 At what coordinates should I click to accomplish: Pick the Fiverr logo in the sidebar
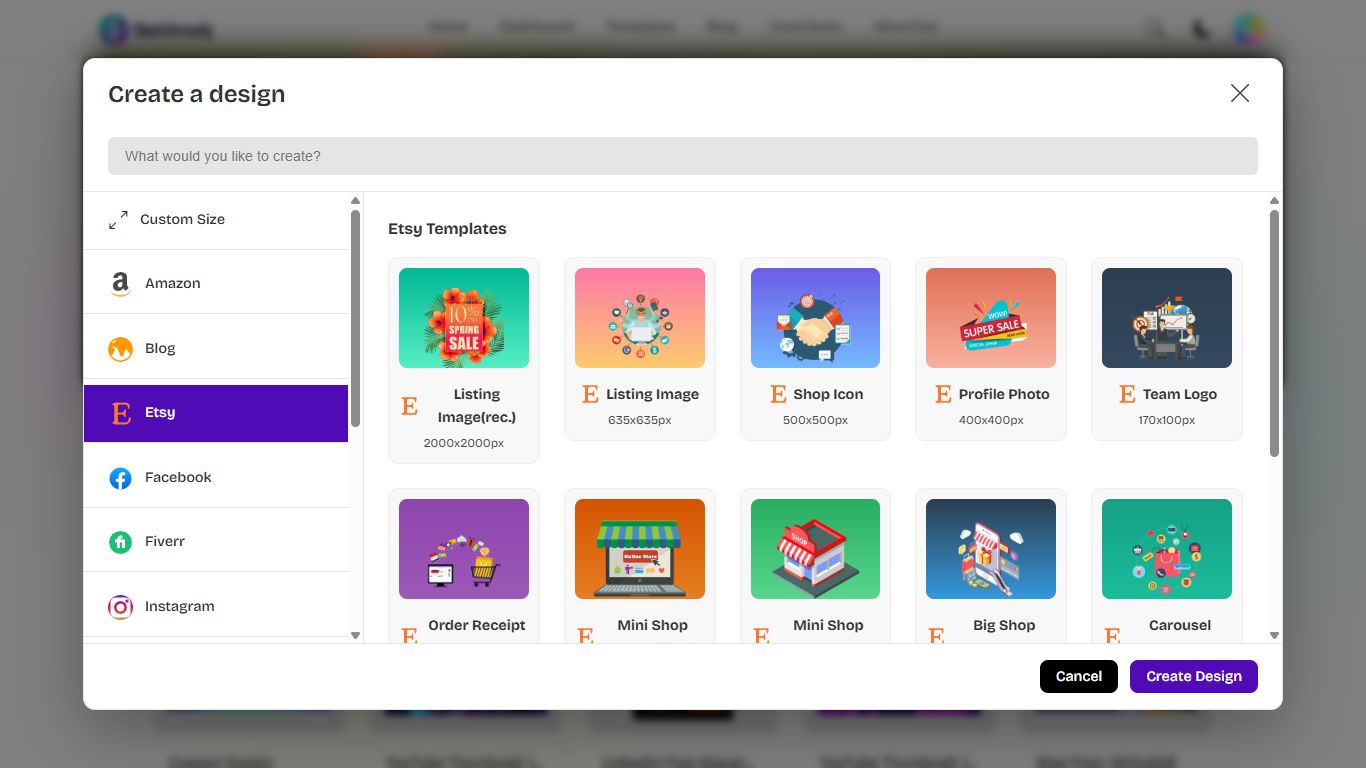120,542
